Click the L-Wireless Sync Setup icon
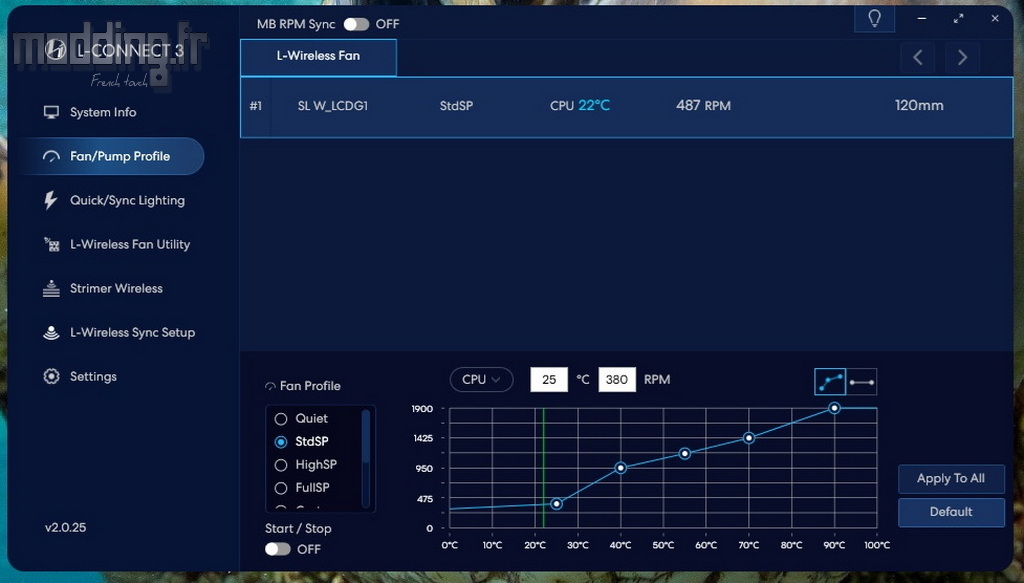Screen dimensions: 1024x583 pyautogui.click(x=51, y=332)
